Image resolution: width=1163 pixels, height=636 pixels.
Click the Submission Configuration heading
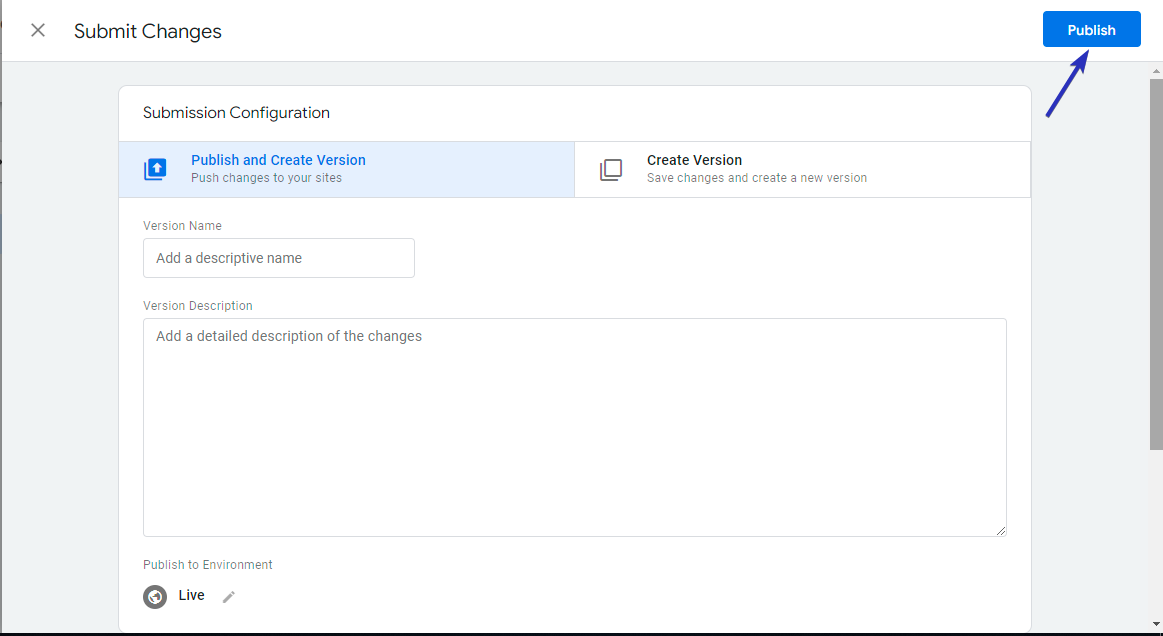[x=237, y=113]
